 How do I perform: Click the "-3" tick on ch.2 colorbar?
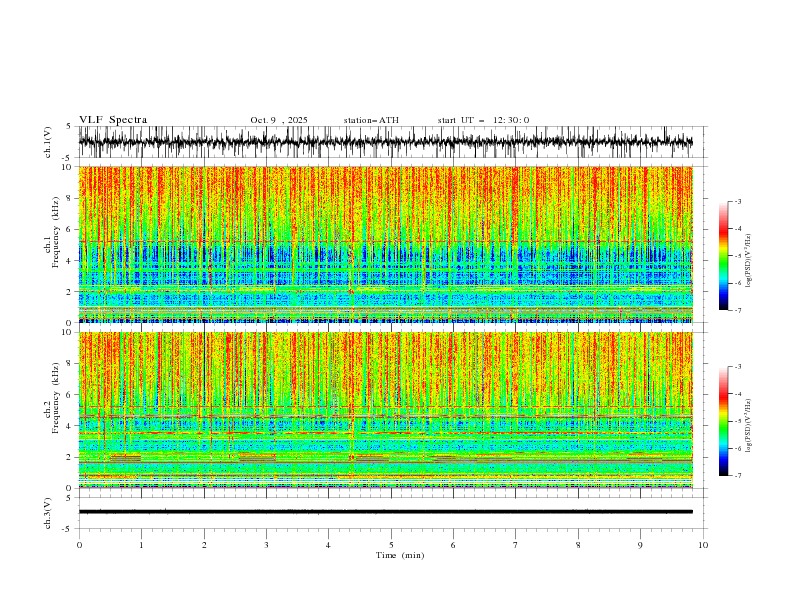click(x=737, y=367)
